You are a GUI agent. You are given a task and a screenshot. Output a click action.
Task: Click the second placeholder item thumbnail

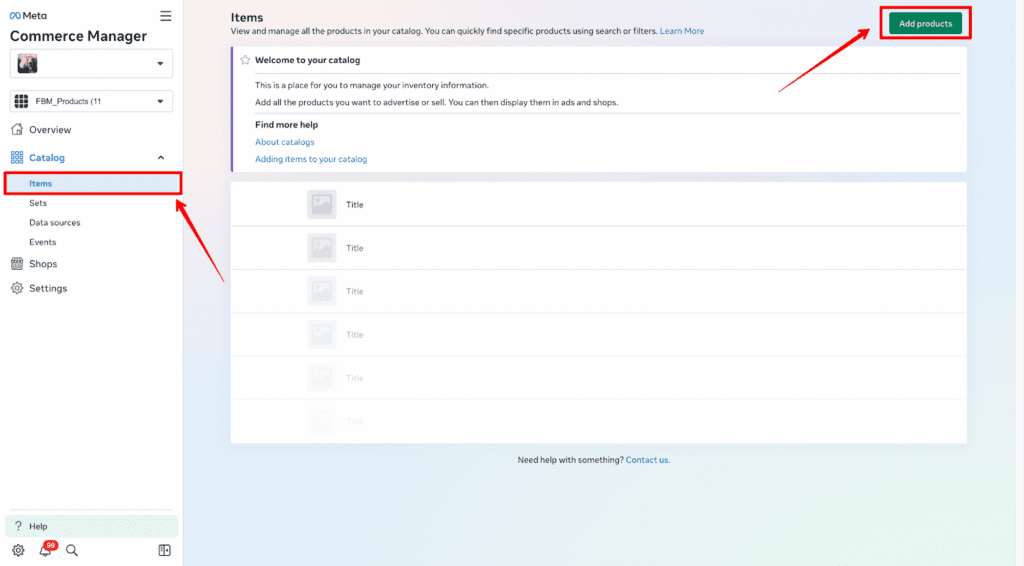[322, 248]
